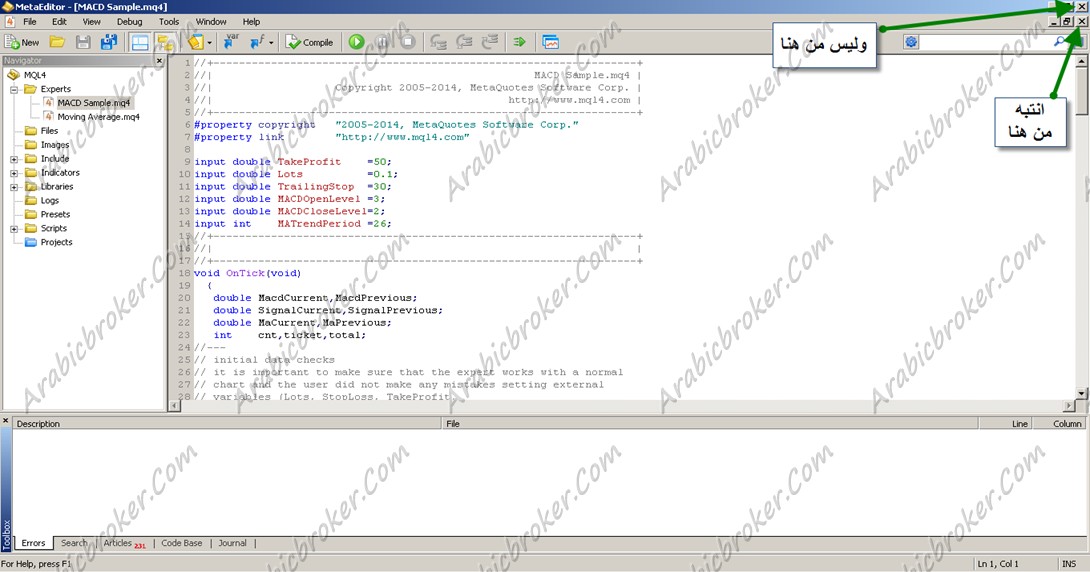Screen dimensions: 1090x572
Task: Select the Experts folder
Action: coord(56,89)
